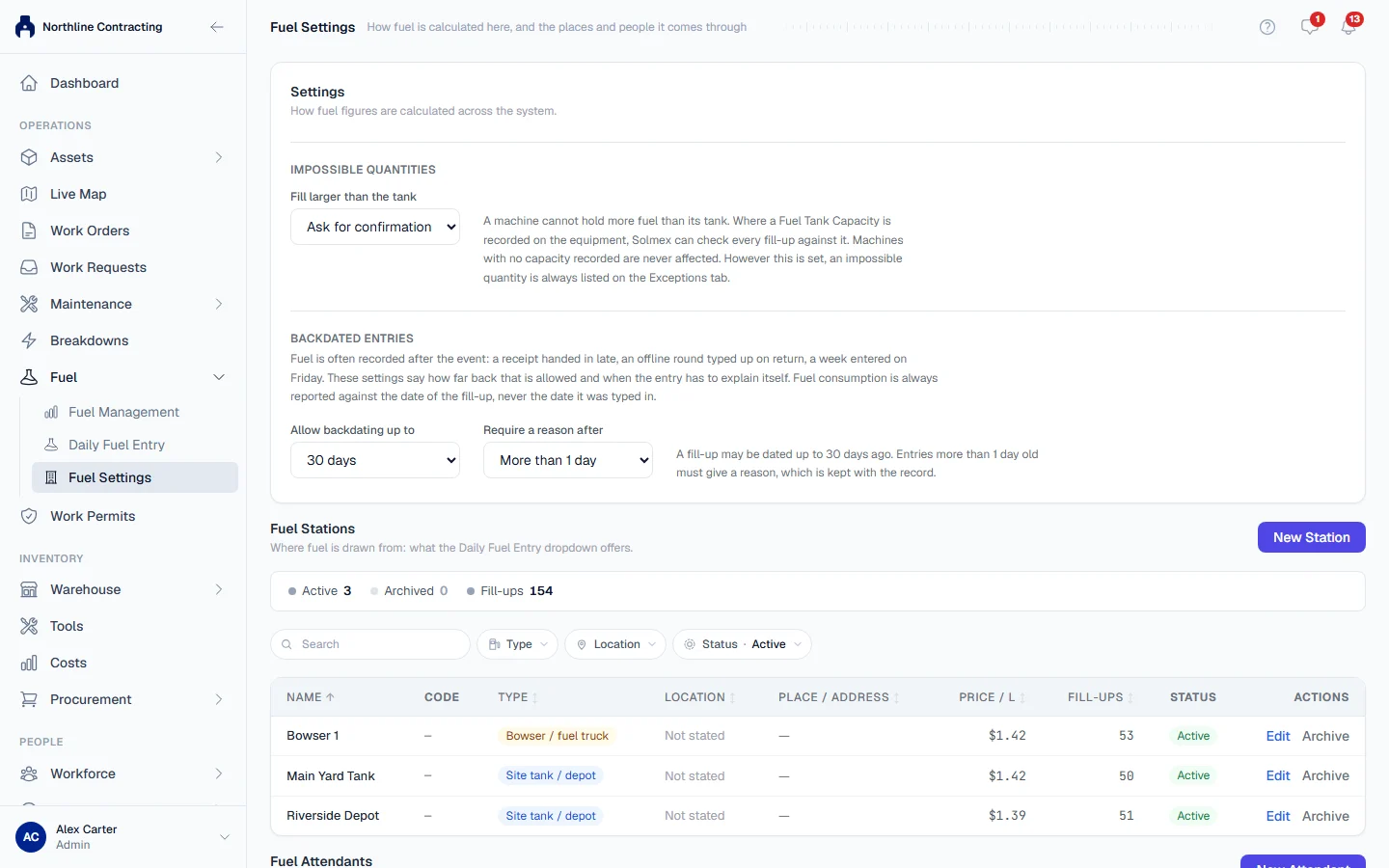Screen dimensions: 1389x868
Task: Open messages chat bubble icon
Action: pyautogui.click(x=1309, y=26)
